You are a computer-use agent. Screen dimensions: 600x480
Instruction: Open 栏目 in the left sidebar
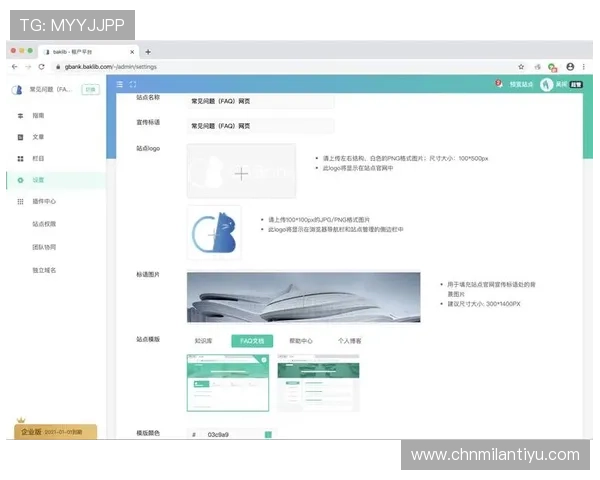[x=38, y=158]
